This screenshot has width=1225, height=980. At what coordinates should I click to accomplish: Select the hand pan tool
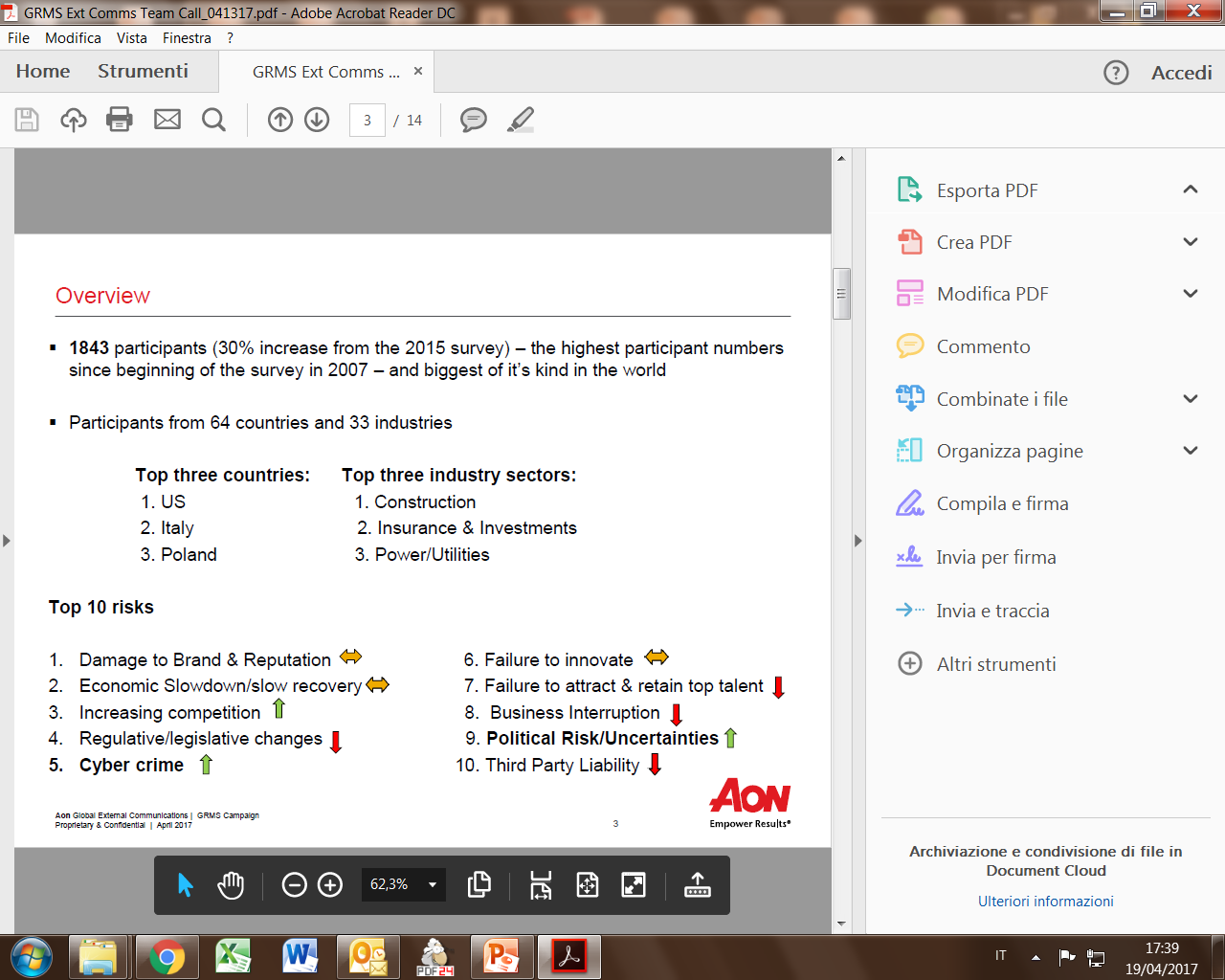(231, 885)
